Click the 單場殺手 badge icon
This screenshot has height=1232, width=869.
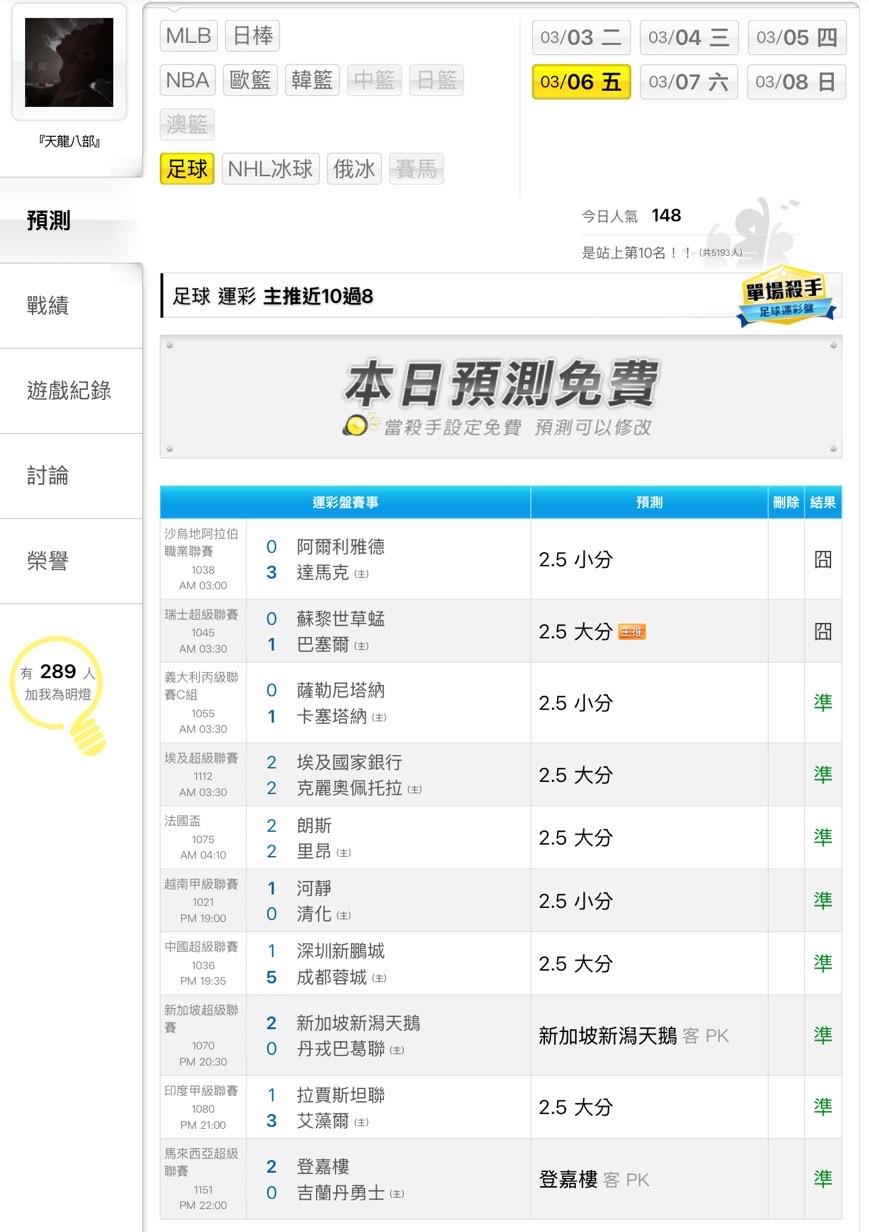pos(786,297)
